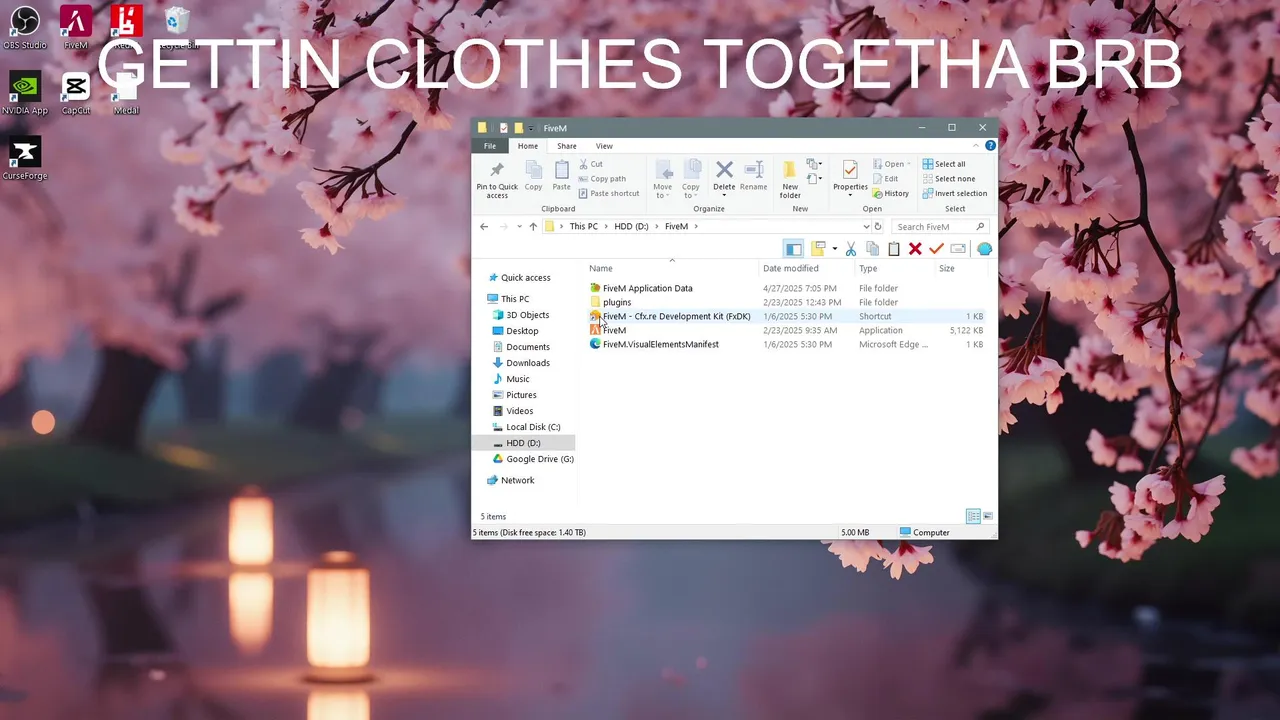Click Invert selection in ribbon
The height and width of the screenshot is (720, 1280).
point(955,194)
